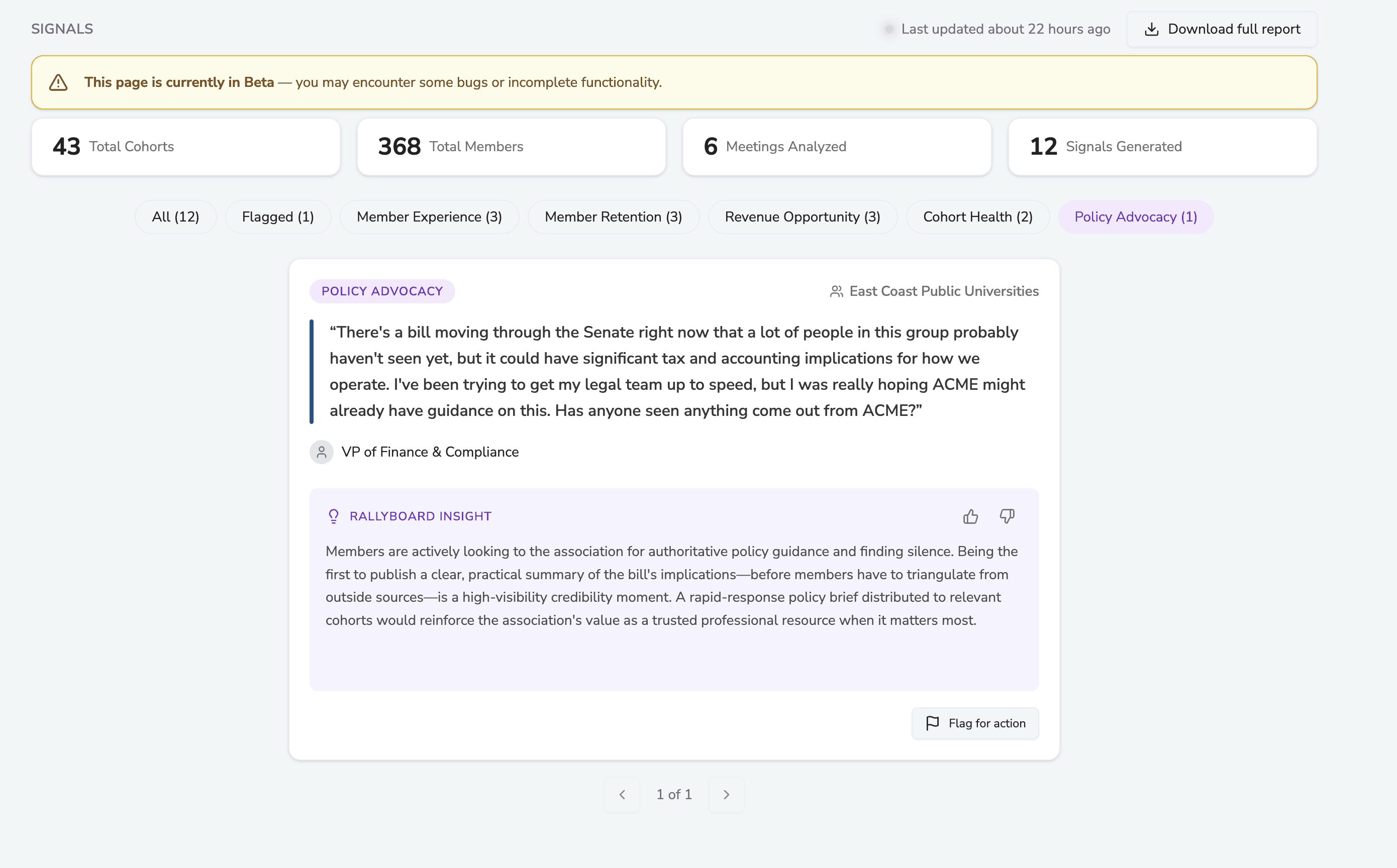Open East Coast Public Universities cohort

click(x=943, y=292)
